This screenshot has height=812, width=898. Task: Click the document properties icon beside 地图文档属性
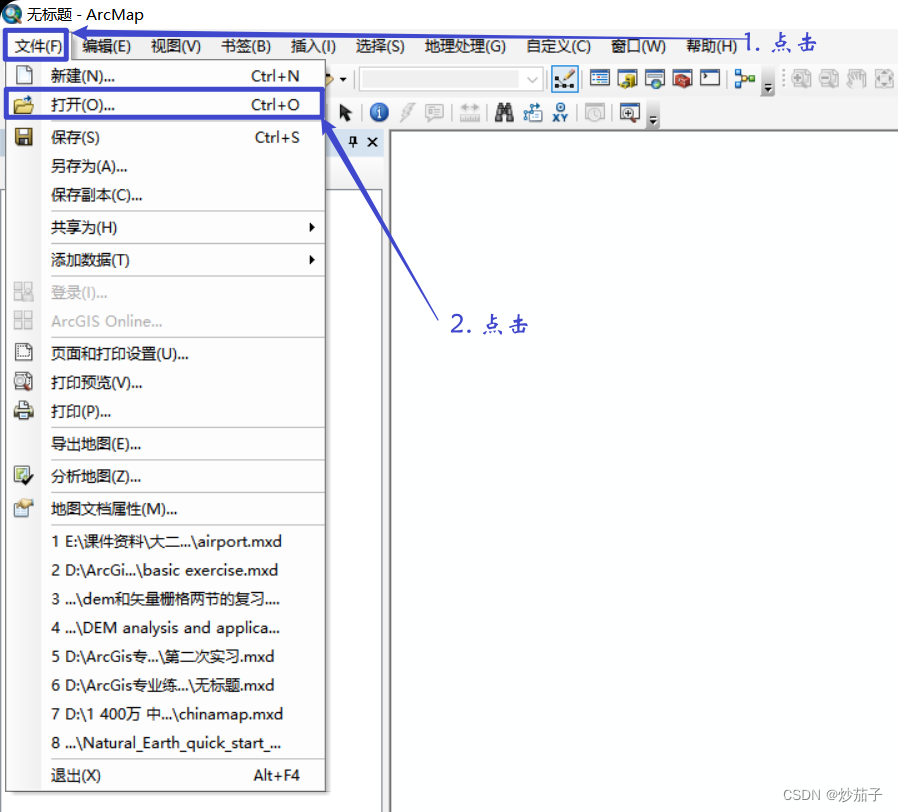(x=23, y=508)
